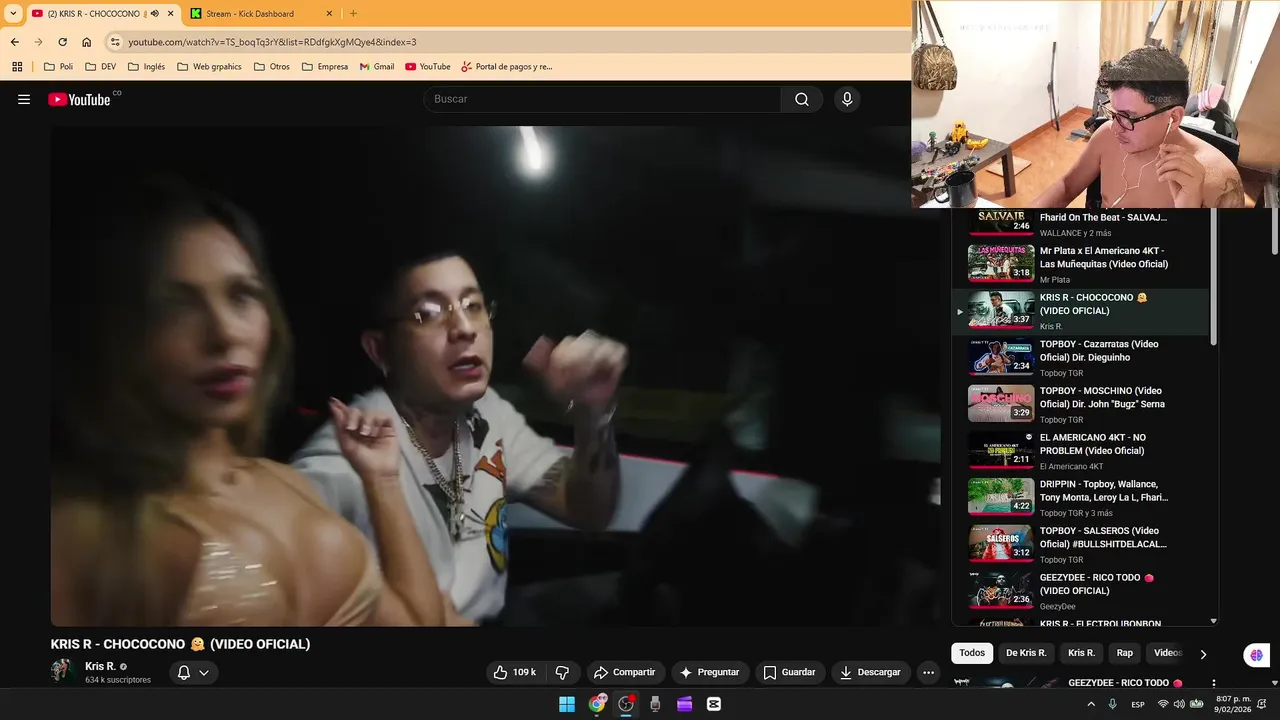Click the Preguntar button
The height and width of the screenshot is (720, 1280).
tap(709, 672)
